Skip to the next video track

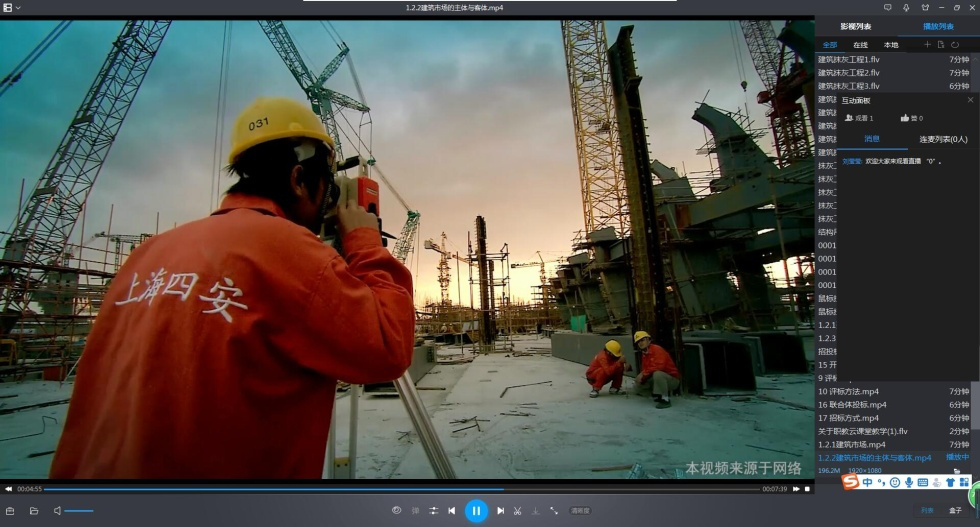pos(500,510)
